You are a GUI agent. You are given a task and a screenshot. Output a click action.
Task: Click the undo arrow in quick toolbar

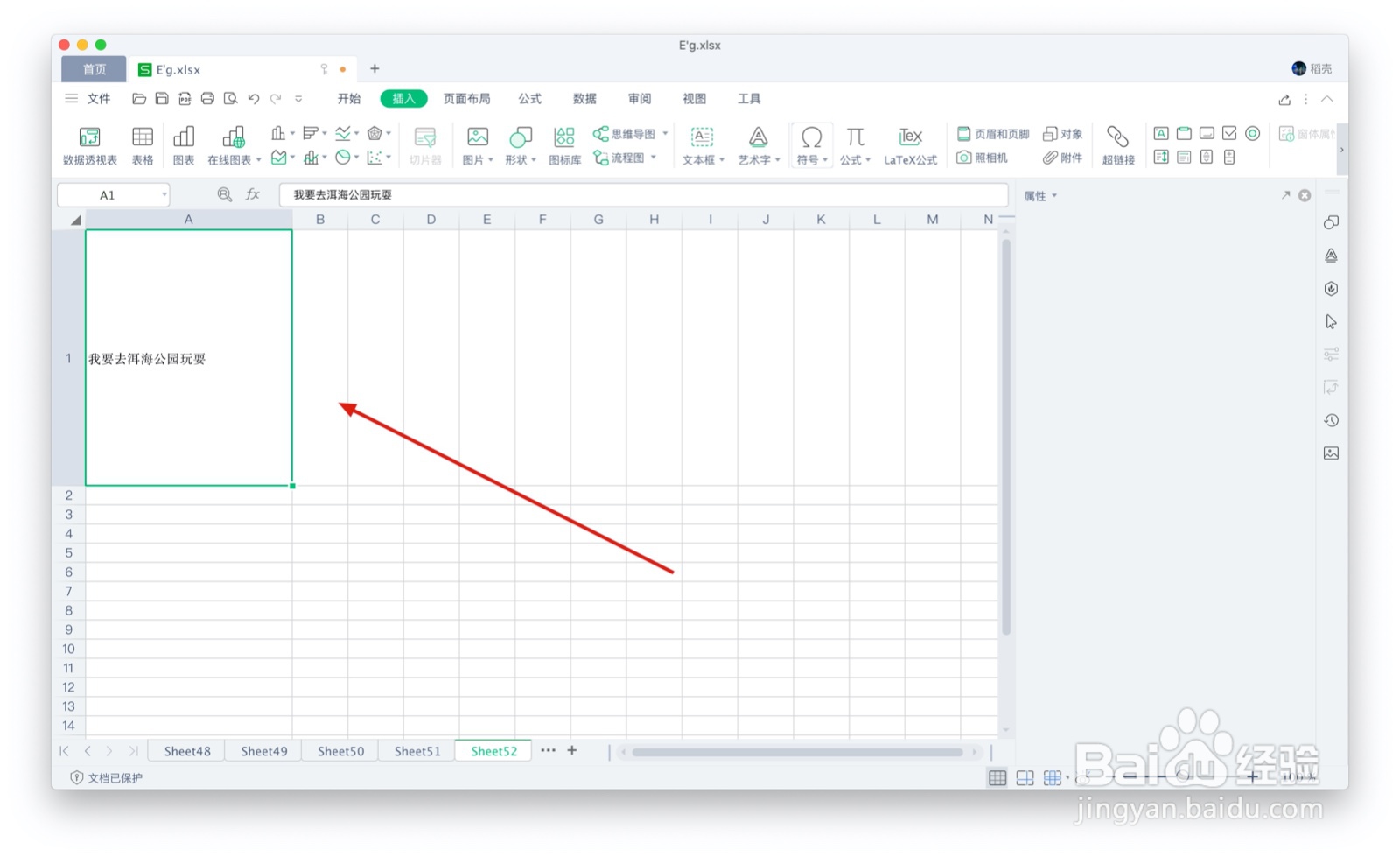click(x=253, y=99)
